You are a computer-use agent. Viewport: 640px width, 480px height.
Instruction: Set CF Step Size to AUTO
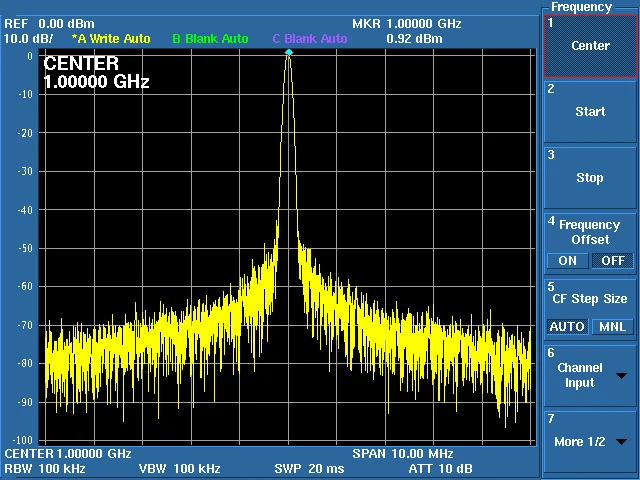coord(567,327)
